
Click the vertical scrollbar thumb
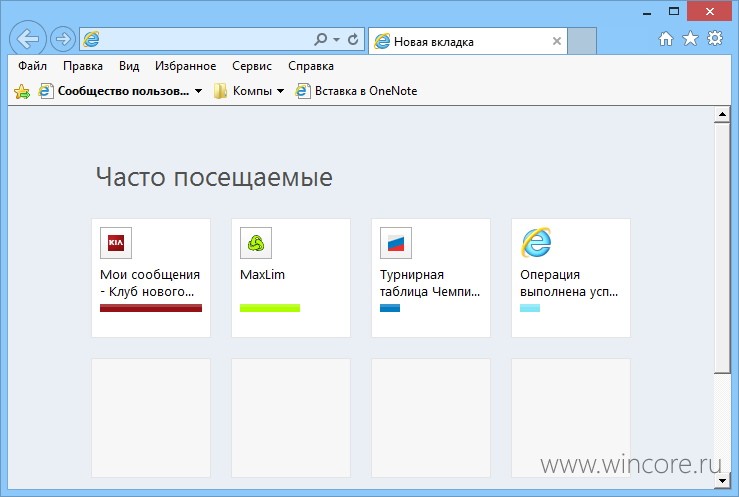722,248
